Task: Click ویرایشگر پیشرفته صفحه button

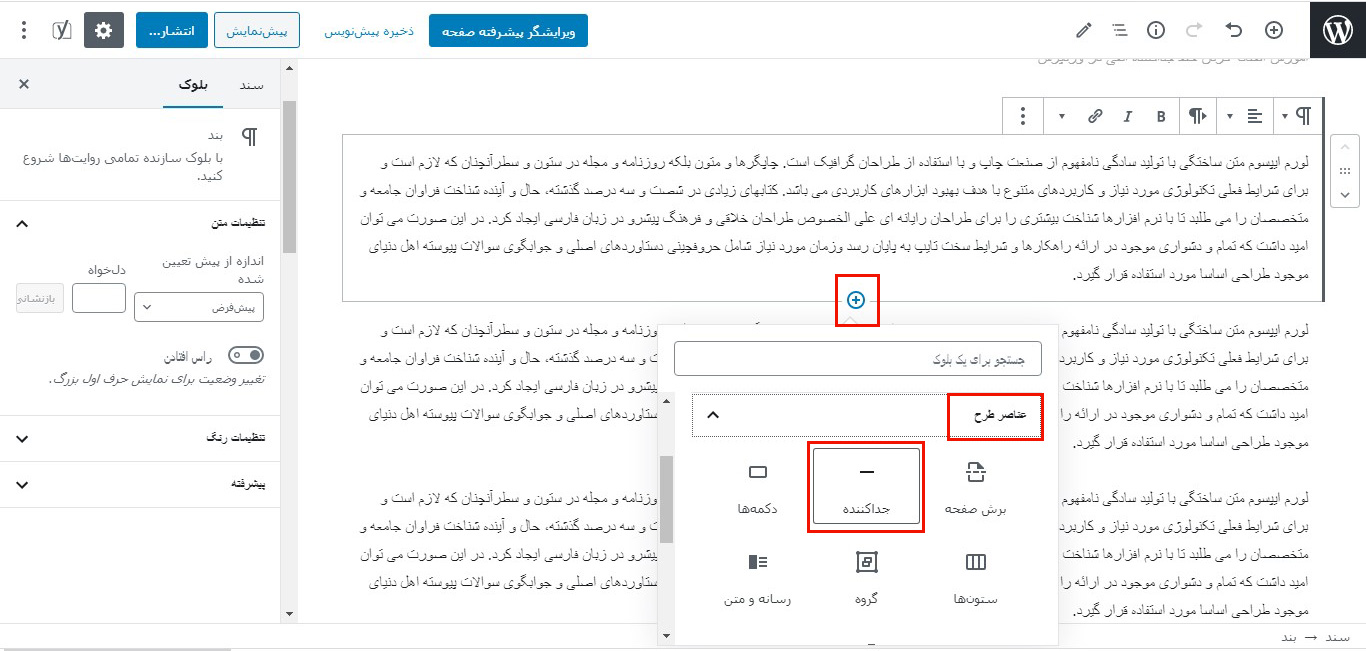Action: click(x=508, y=31)
